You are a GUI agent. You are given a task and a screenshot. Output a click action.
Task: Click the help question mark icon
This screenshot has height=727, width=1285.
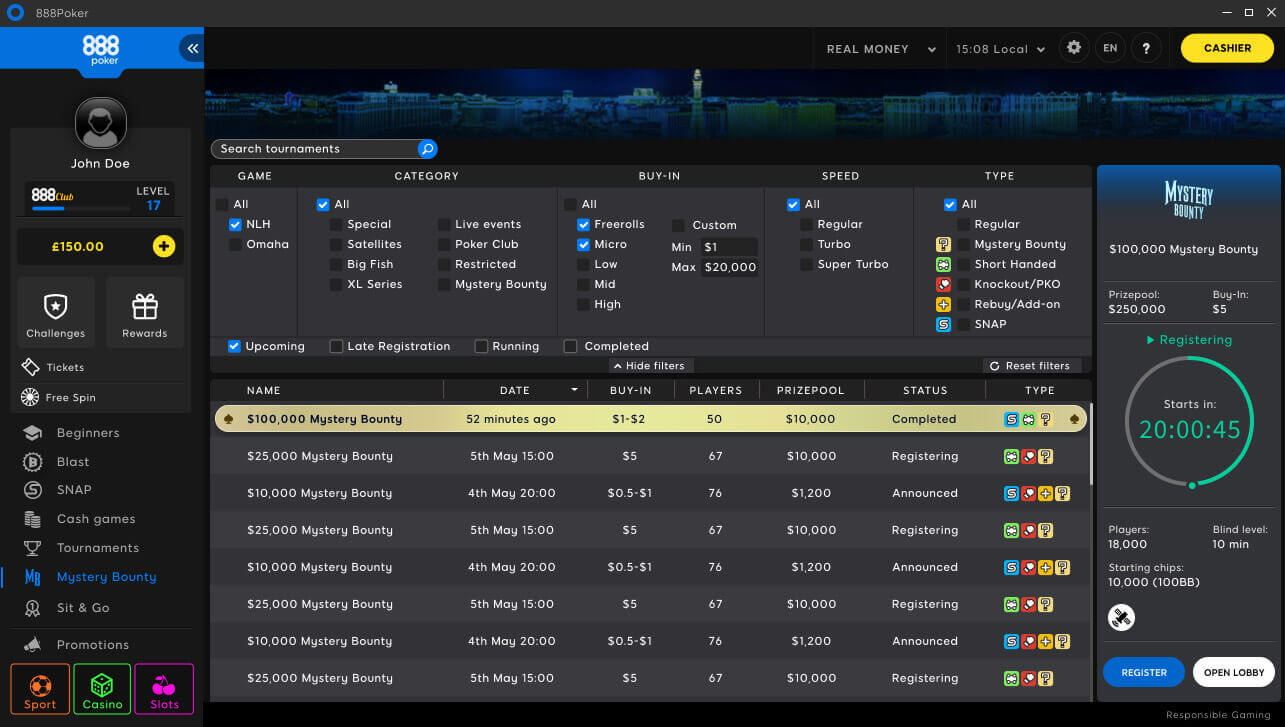pyautogui.click(x=1146, y=48)
